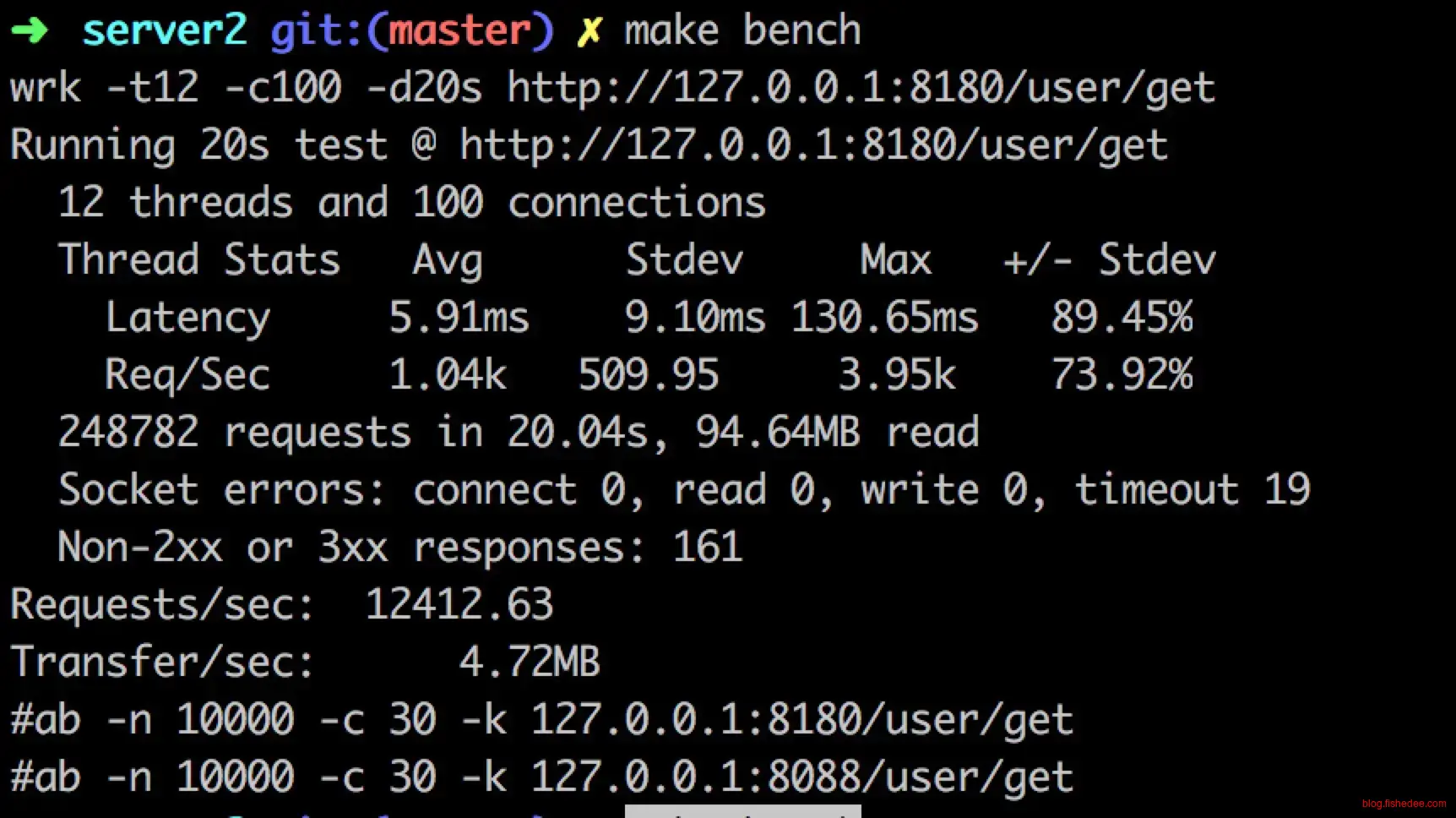Click the 12412.63 Requests/sec value
Screen dimensions: 1456x818
tap(459, 604)
